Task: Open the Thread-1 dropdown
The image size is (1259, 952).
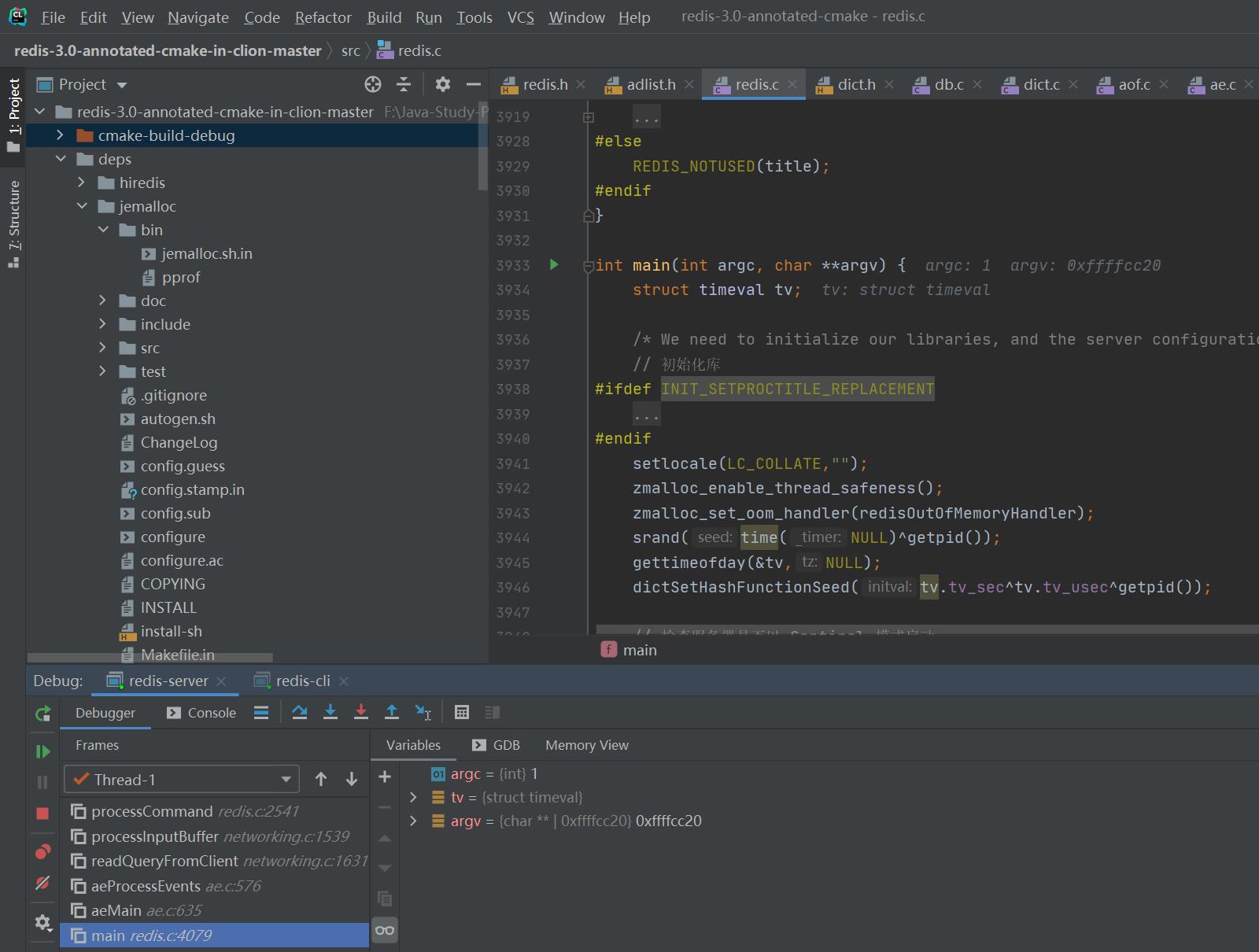Action: (x=182, y=780)
